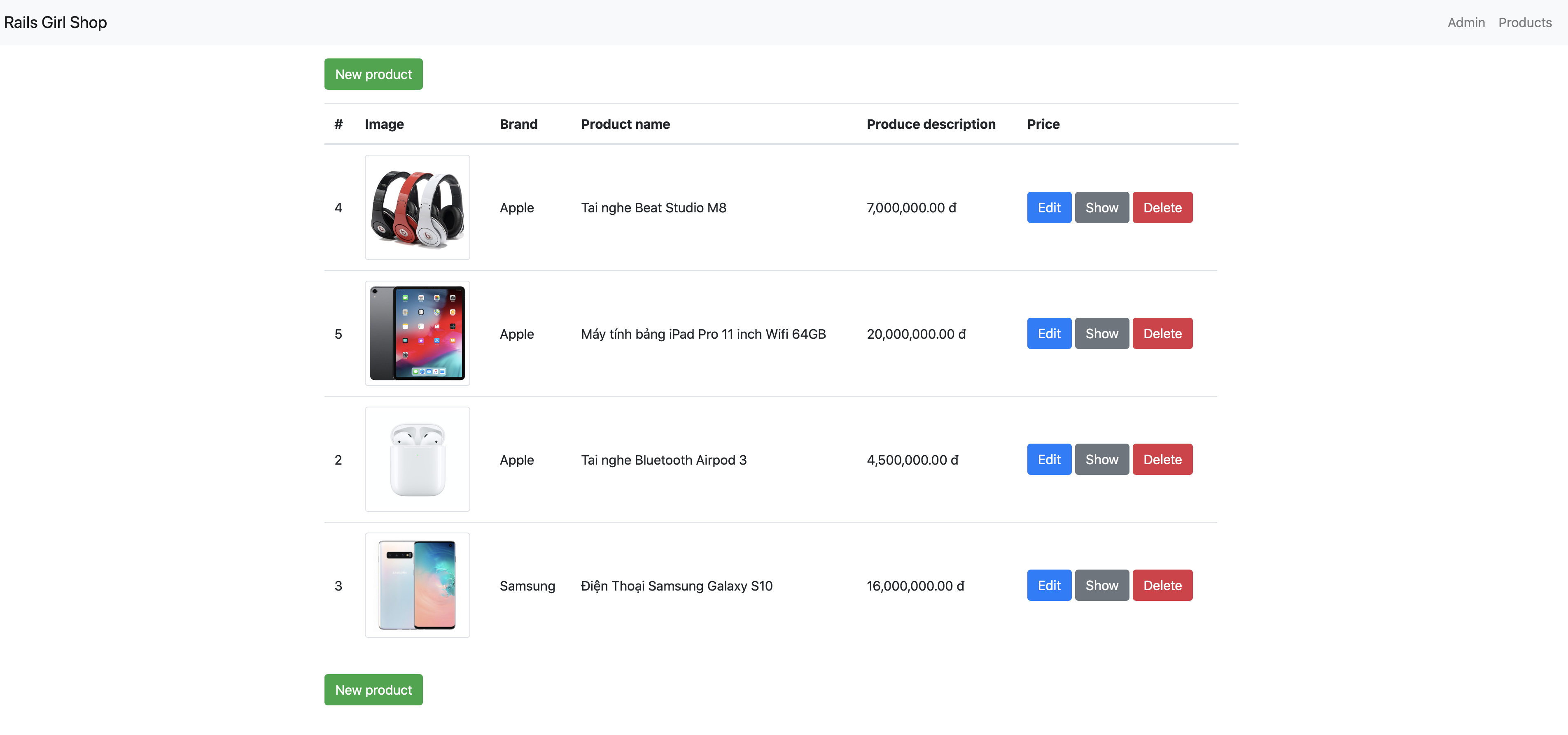Click the Edit button for Beat Studio M8

tap(1049, 207)
